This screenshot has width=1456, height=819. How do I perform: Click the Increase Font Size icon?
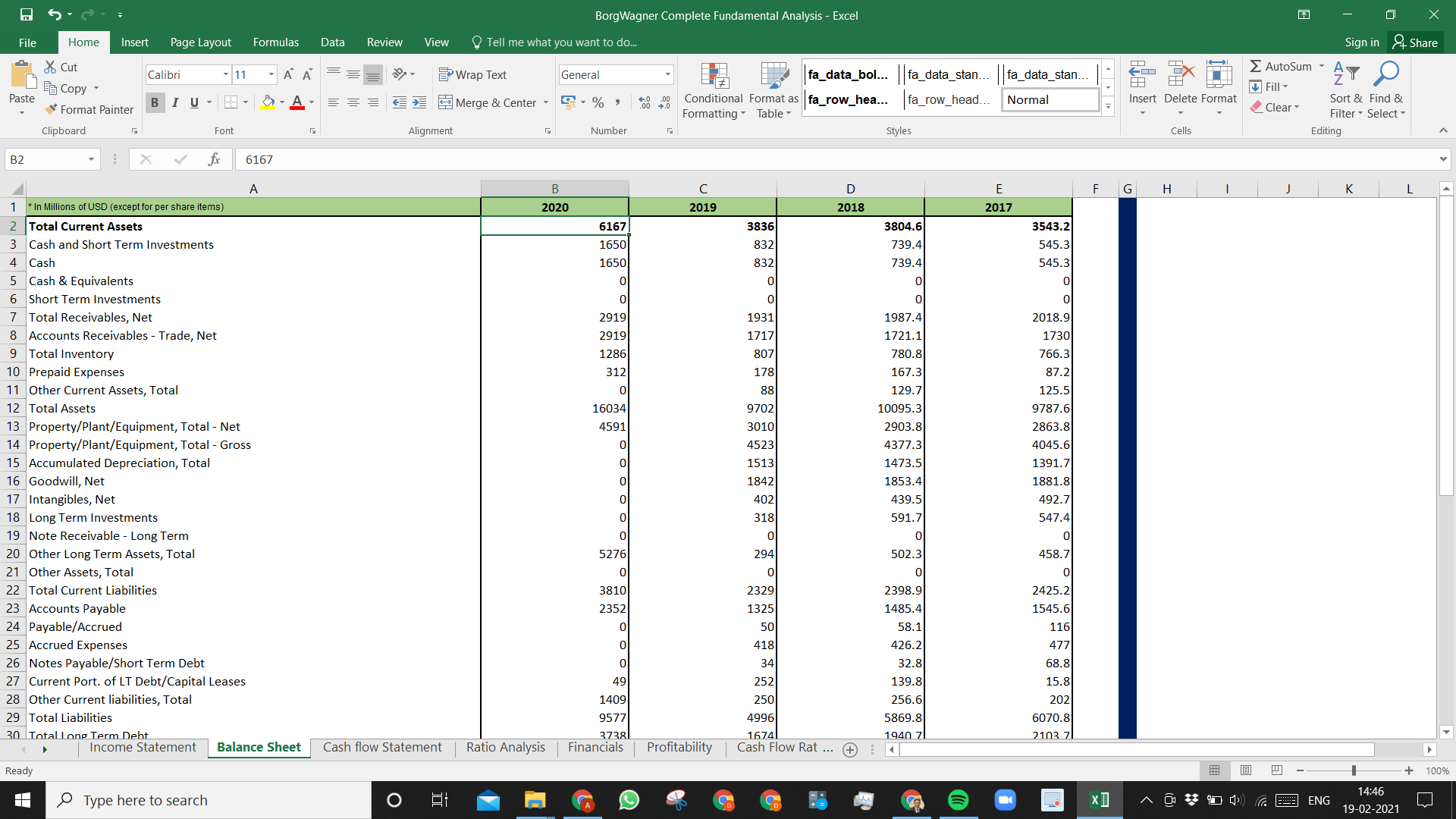tap(288, 74)
